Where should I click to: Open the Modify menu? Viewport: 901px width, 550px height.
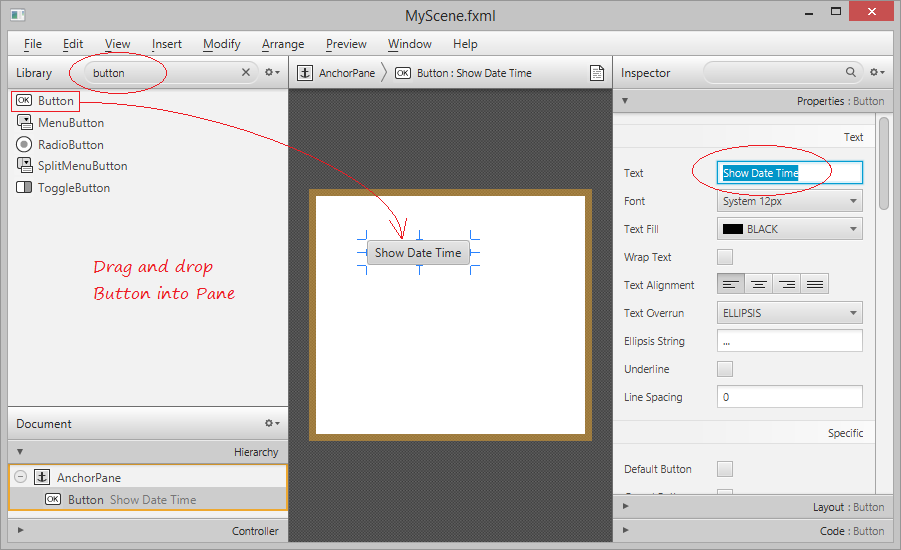point(221,44)
